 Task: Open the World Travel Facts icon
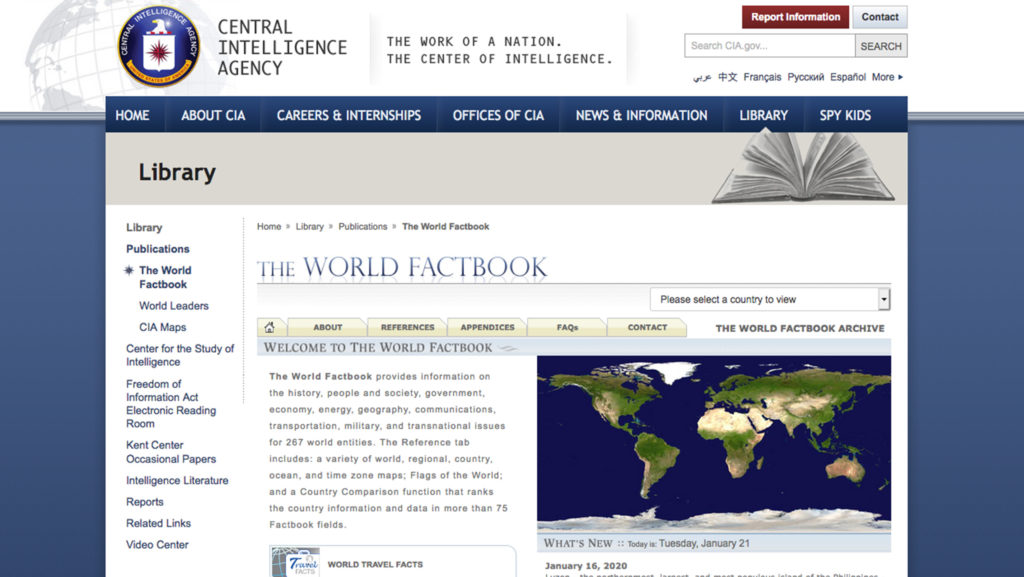pyautogui.click(x=295, y=563)
